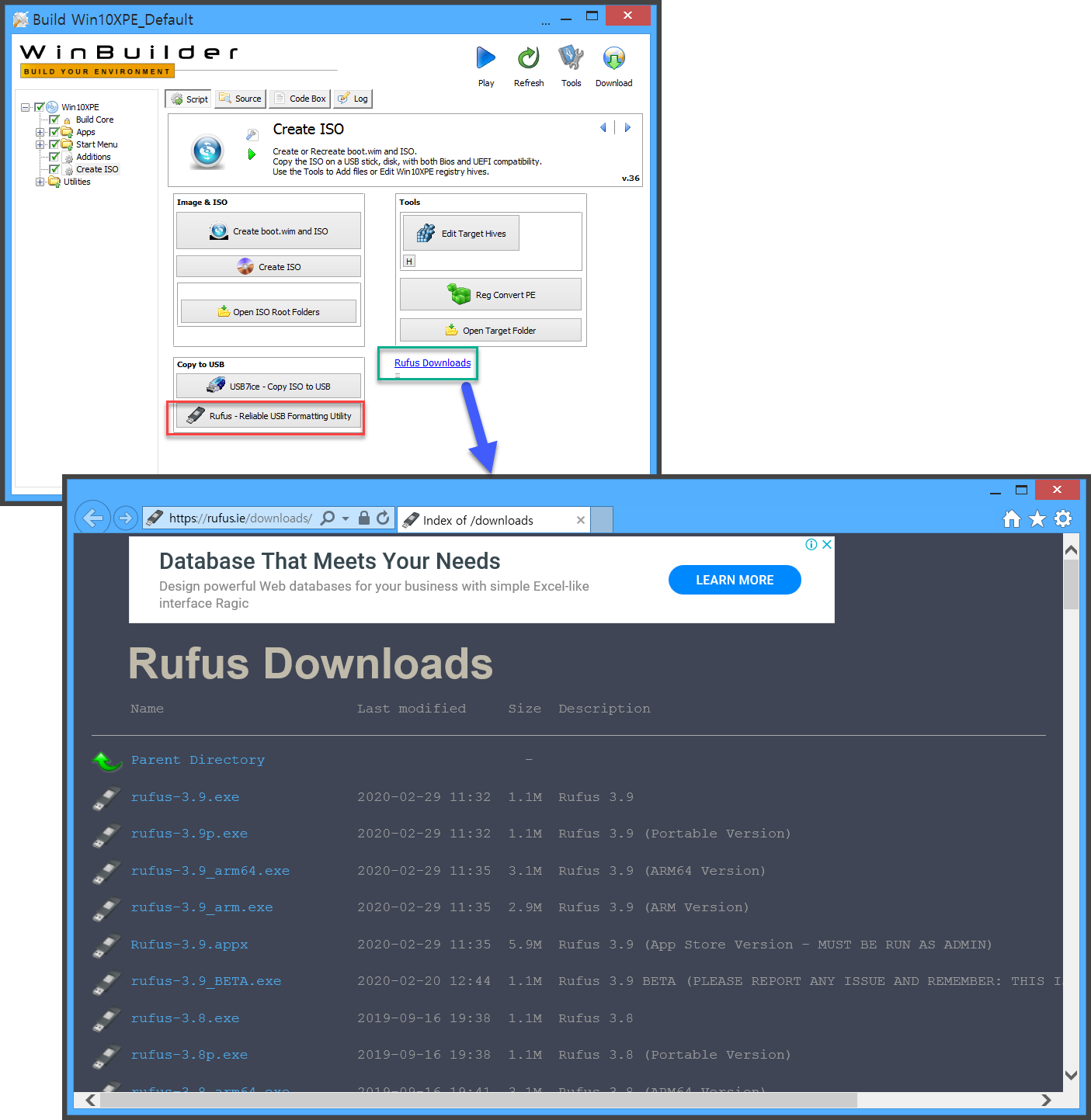
Task: Toggle the Apps checkbox
Action: tap(54, 132)
